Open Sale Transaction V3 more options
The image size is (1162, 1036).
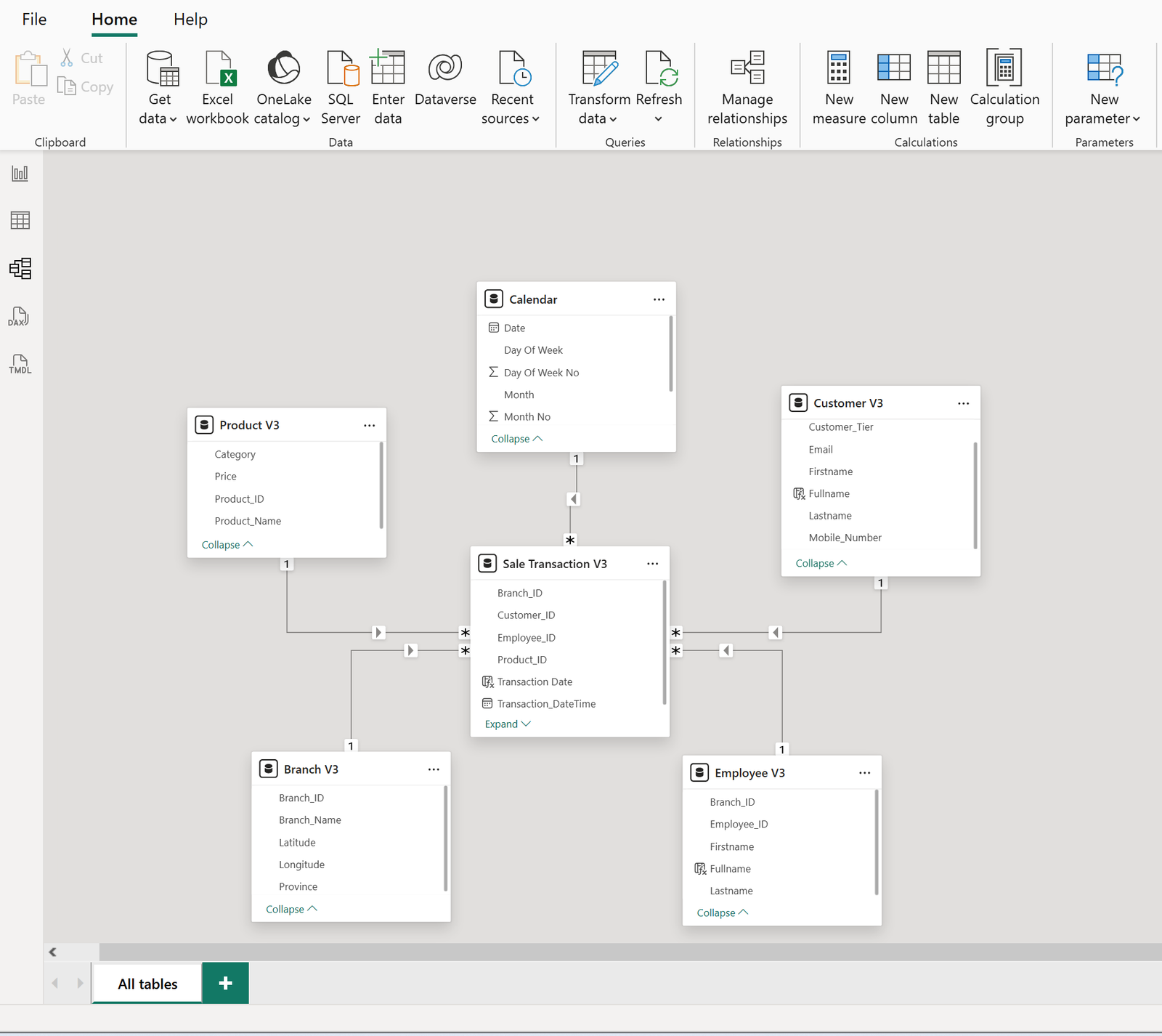pos(653,564)
